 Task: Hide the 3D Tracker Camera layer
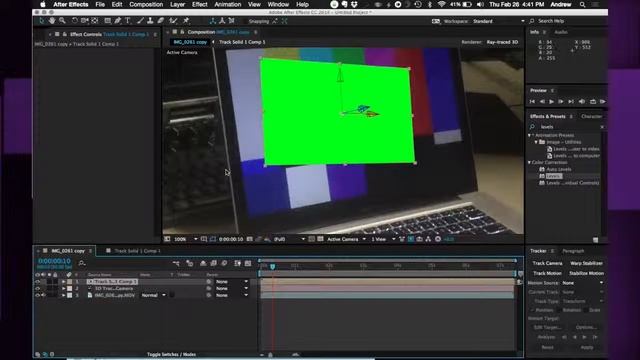click(38, 289)
